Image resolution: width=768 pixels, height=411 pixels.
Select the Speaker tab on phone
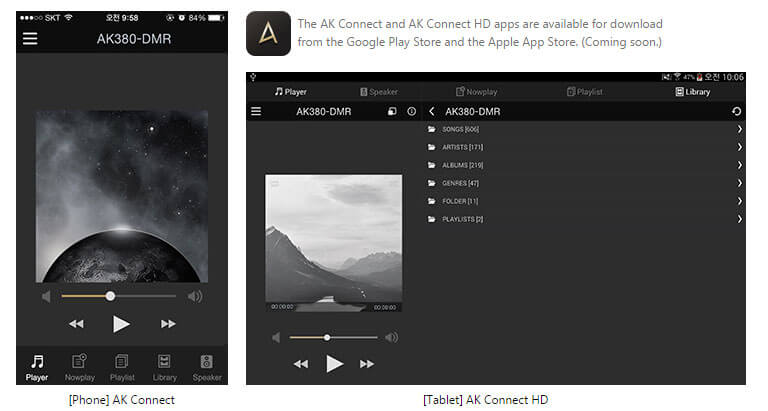click(207, 367)
